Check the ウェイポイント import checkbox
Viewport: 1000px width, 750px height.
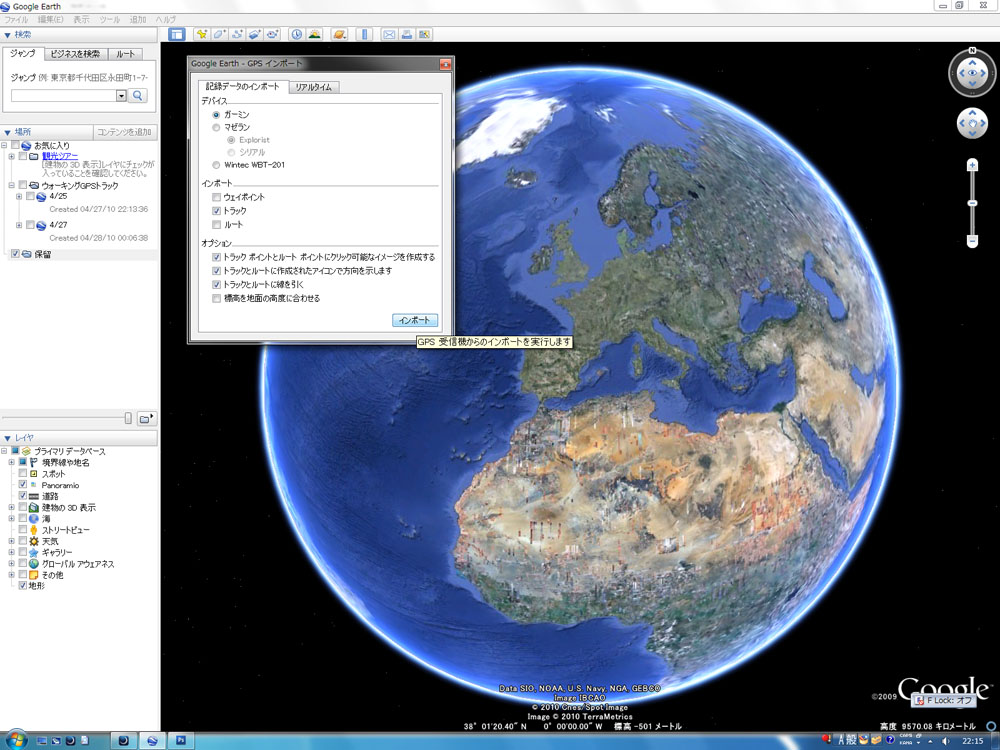coord(216,197)
